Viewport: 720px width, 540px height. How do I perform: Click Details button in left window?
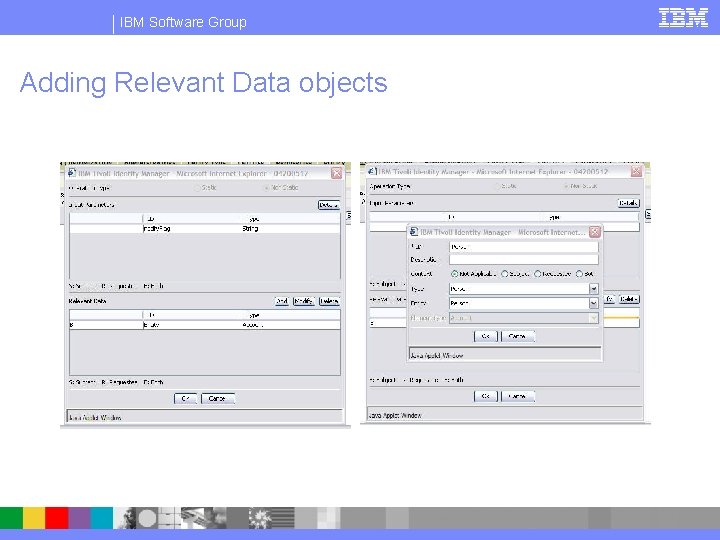point(329,205)
